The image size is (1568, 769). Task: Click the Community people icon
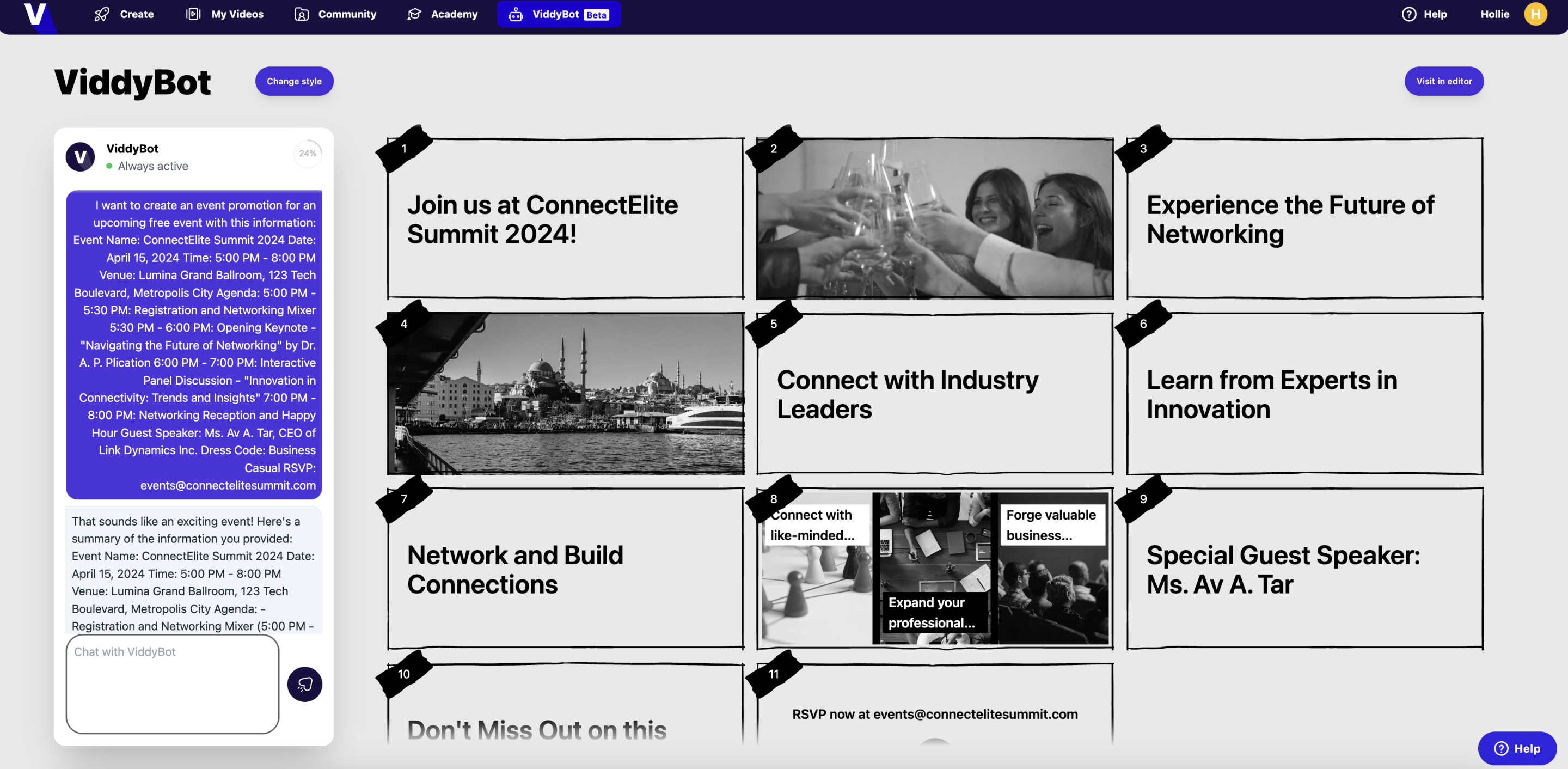301,14
